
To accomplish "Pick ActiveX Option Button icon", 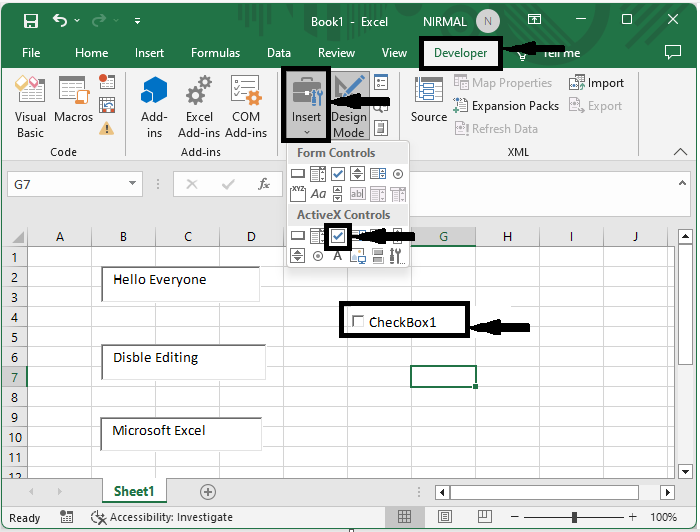I will click(x=318, y=256).
